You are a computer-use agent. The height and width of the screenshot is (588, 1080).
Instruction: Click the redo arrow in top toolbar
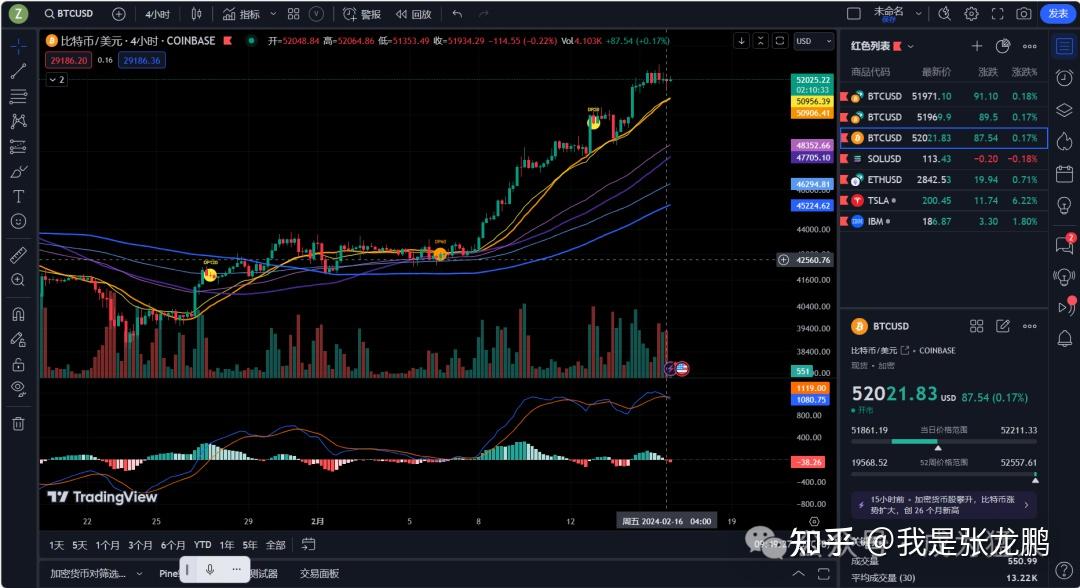[x=484, y=14]
